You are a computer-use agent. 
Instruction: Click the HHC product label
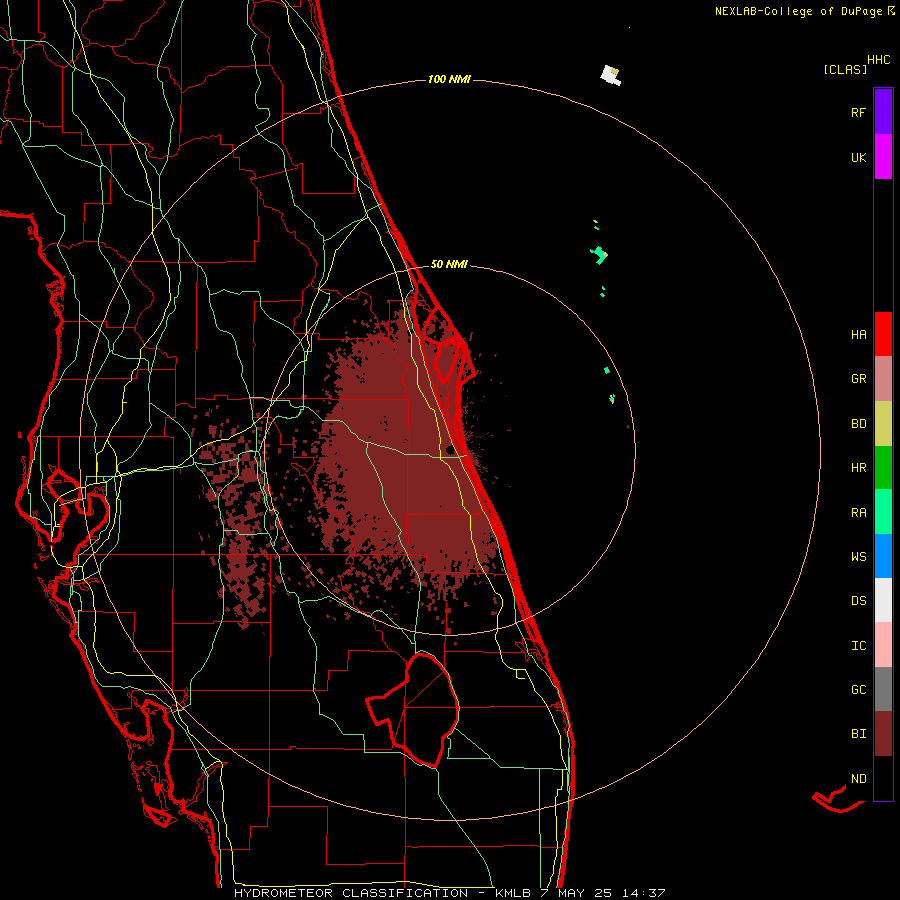[x=878, y=60]
